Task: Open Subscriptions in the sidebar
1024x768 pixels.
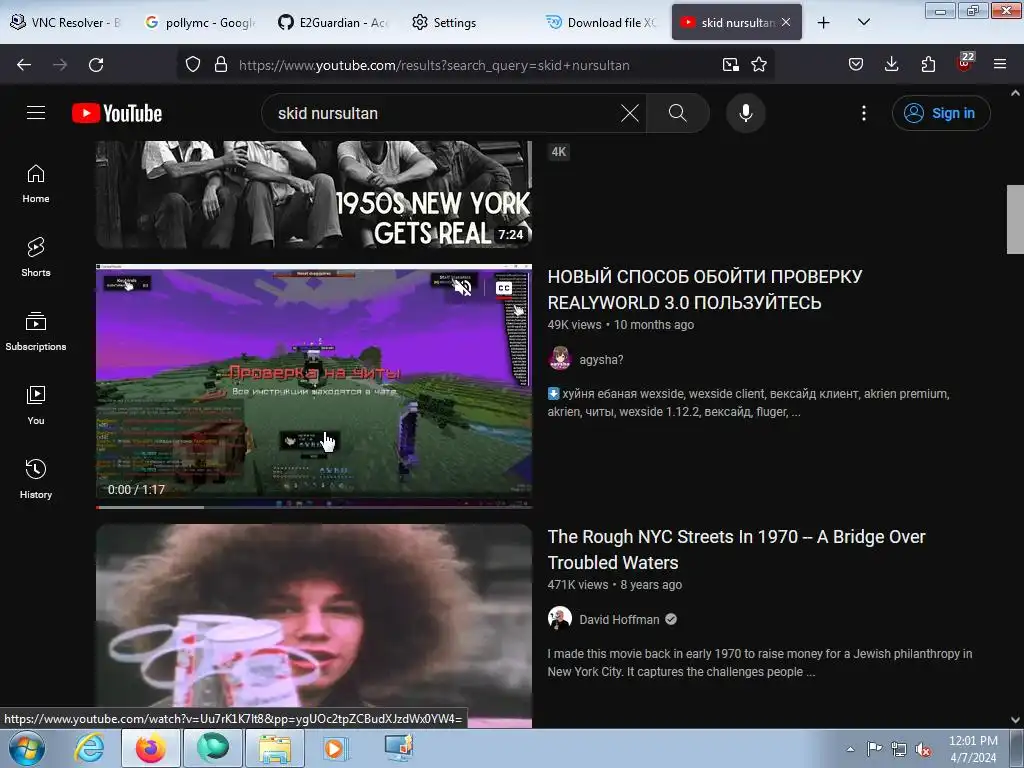Action: 36,331
